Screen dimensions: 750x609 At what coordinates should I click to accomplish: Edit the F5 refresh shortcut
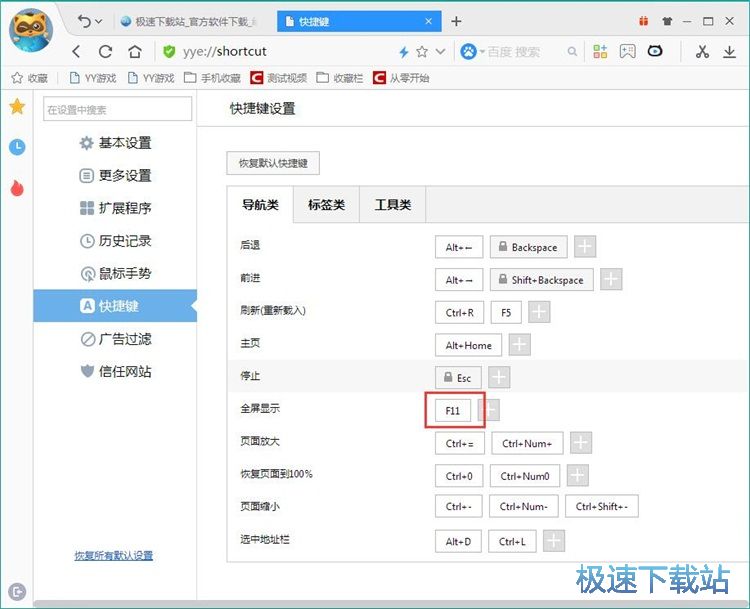[x=506, y=312]
